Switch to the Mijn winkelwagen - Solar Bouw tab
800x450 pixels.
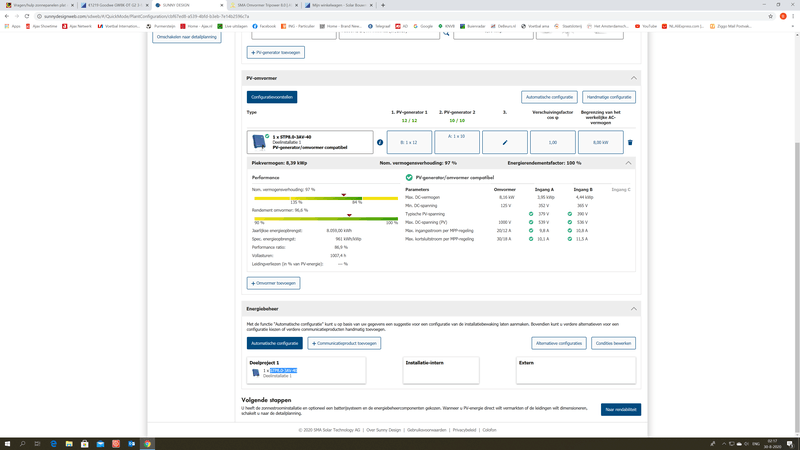tap(338, 5)
